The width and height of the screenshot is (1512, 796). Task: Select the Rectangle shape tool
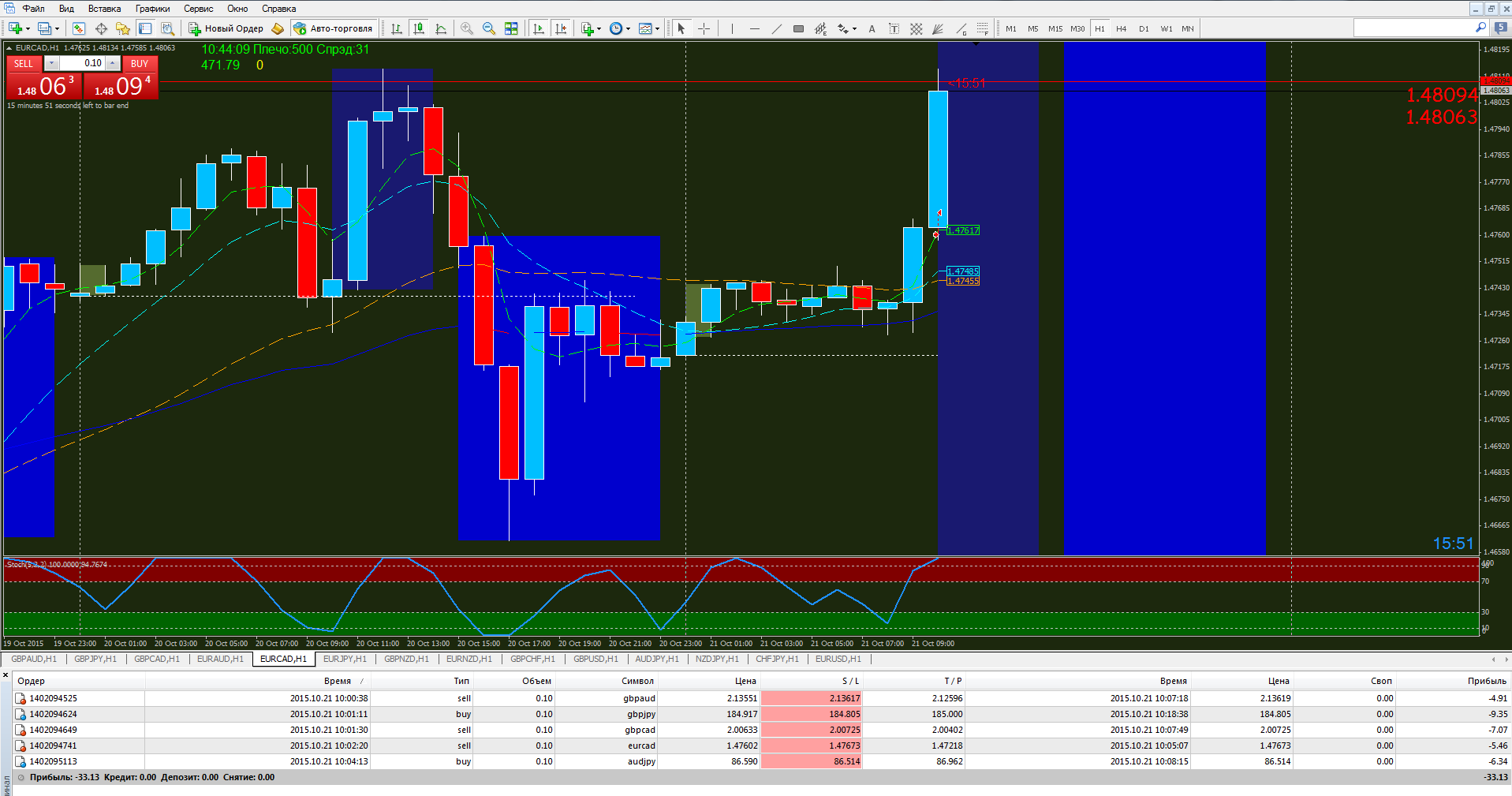point(798,28)
